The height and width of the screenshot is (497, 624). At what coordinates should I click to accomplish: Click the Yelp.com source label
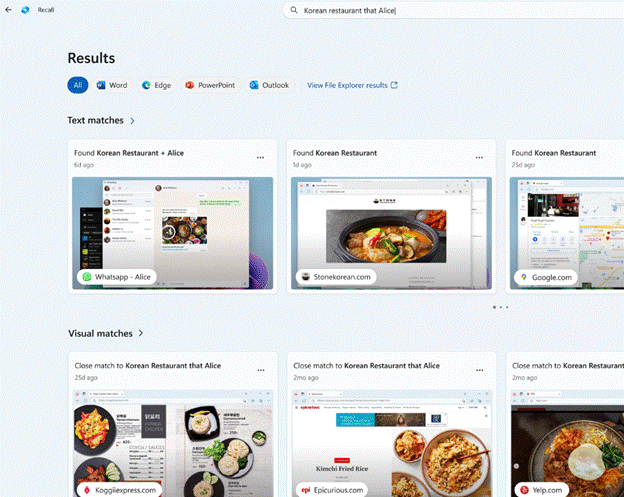(x=541, y=490)
